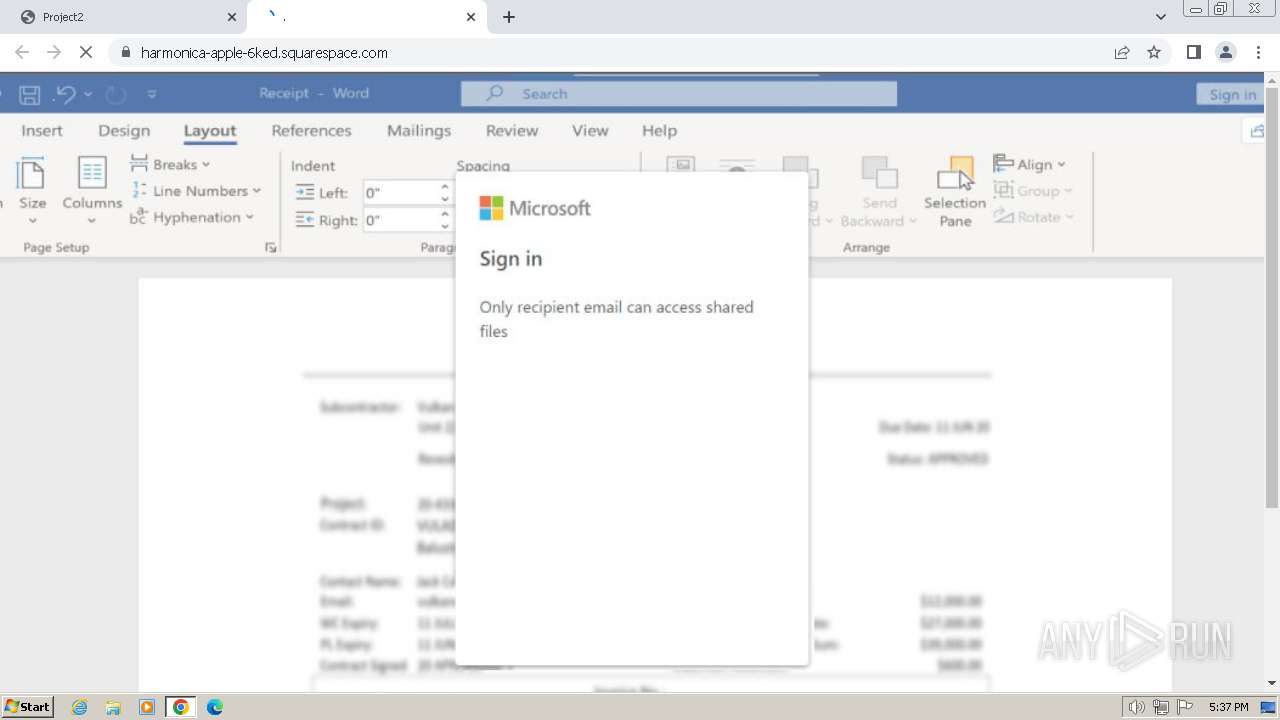Open the Mailings ribbon tab
The image size is (1280, 720).
(419, 131)
